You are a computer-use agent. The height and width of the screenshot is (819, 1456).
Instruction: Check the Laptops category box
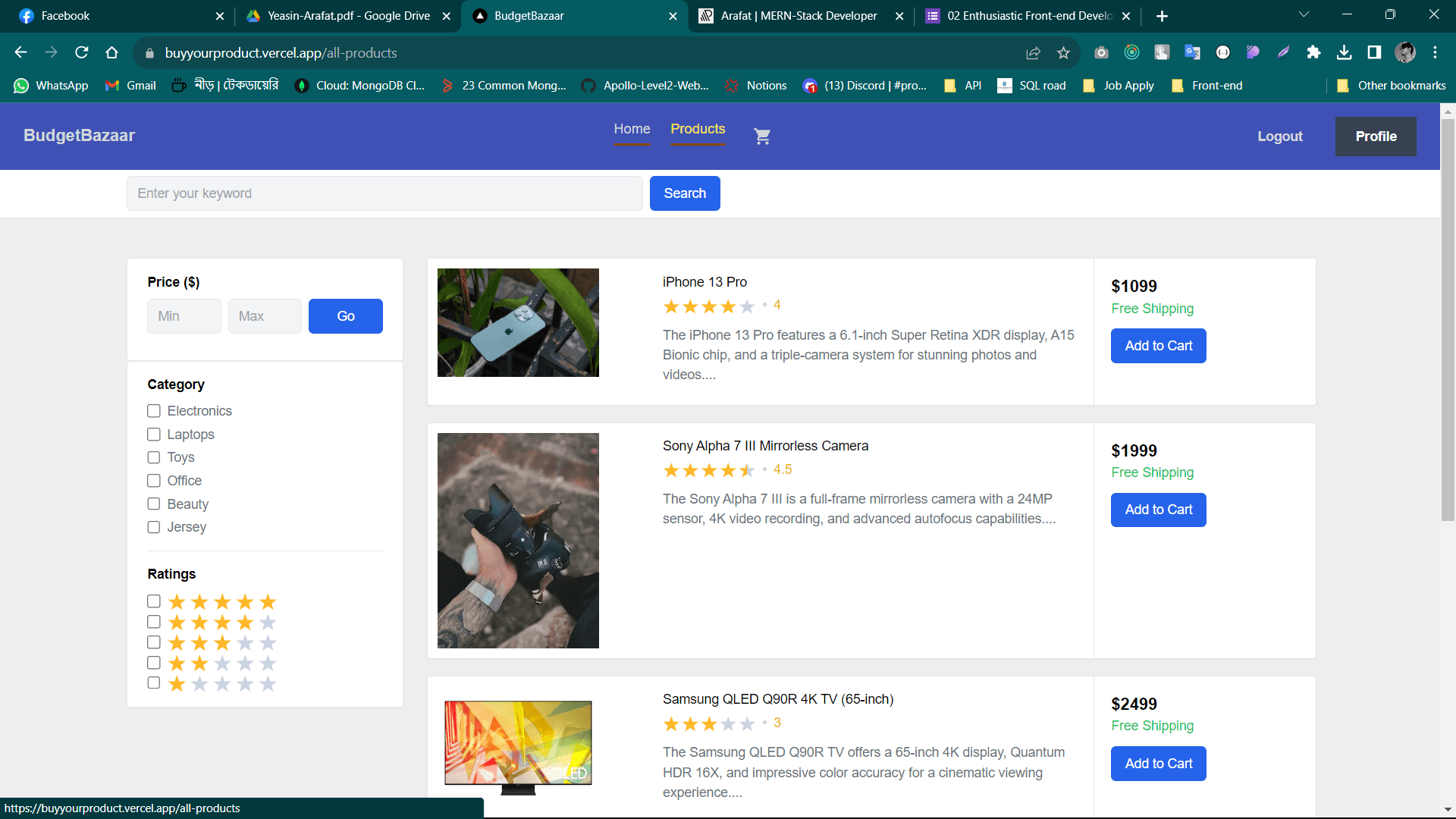(154, 435)
